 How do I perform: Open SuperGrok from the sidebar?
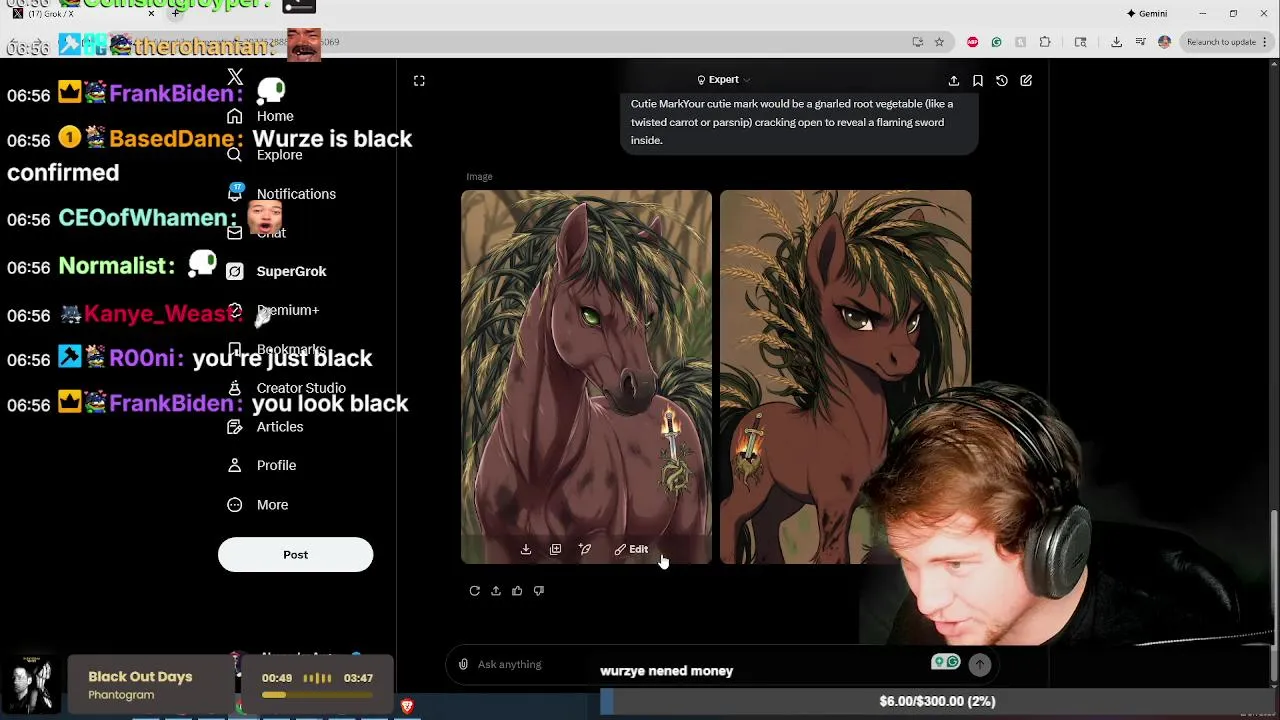pos(277,271)
